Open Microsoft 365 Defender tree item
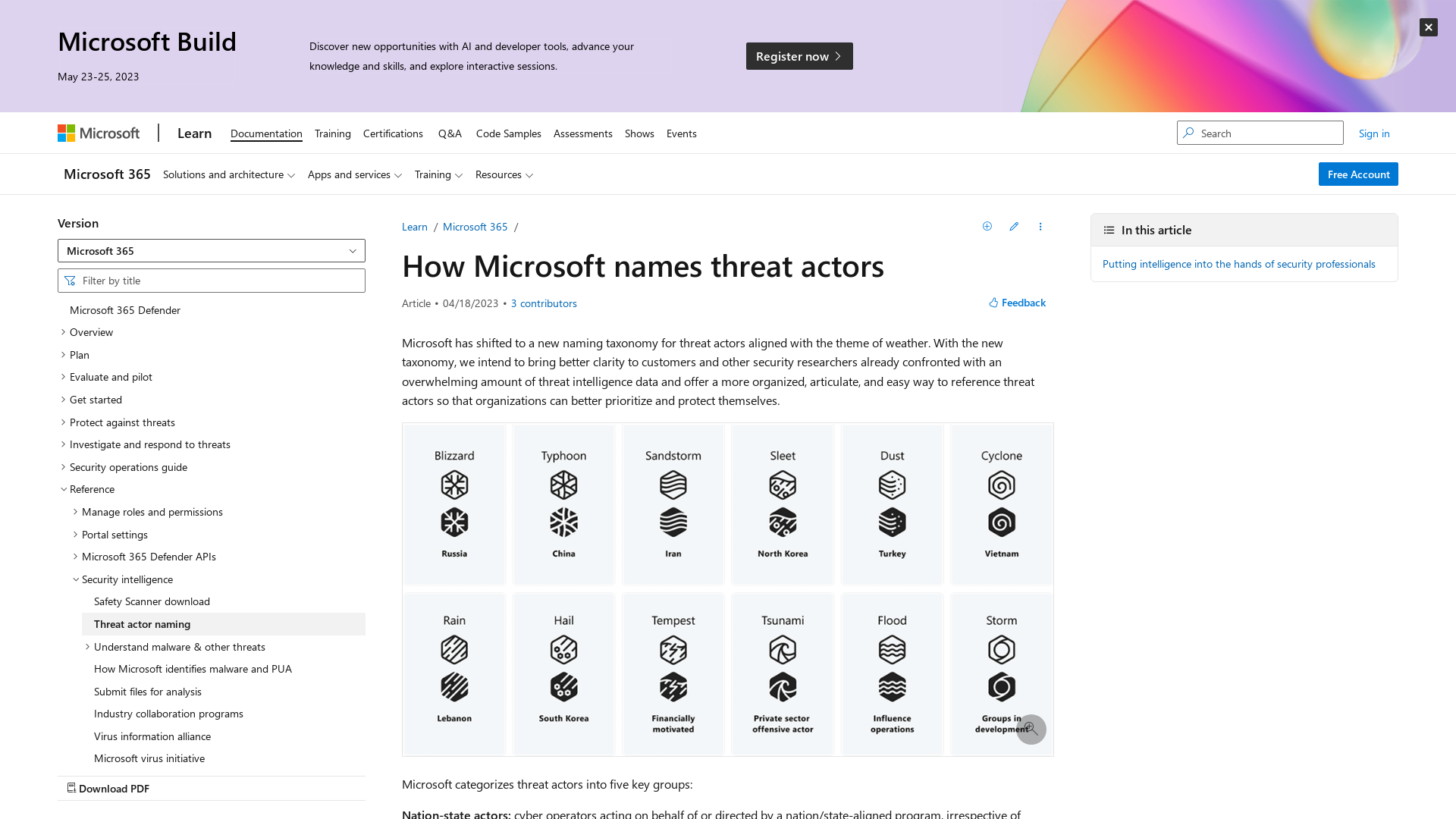Image resolution: width=1456 pixels, height=819 pixels. click(125, 310)
